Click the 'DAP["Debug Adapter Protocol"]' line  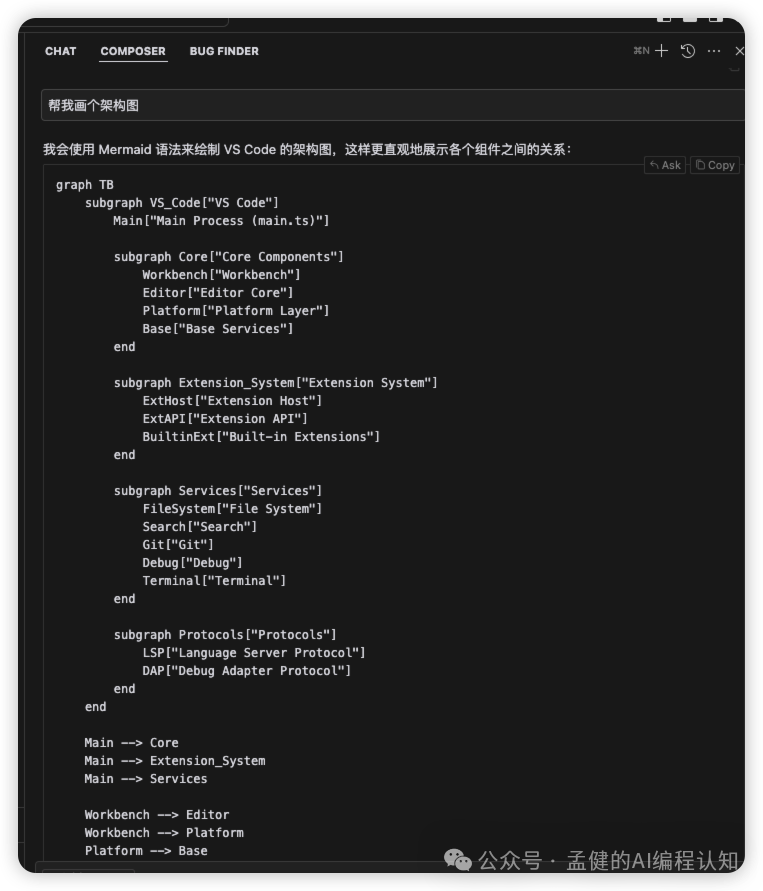click(247, 671)
